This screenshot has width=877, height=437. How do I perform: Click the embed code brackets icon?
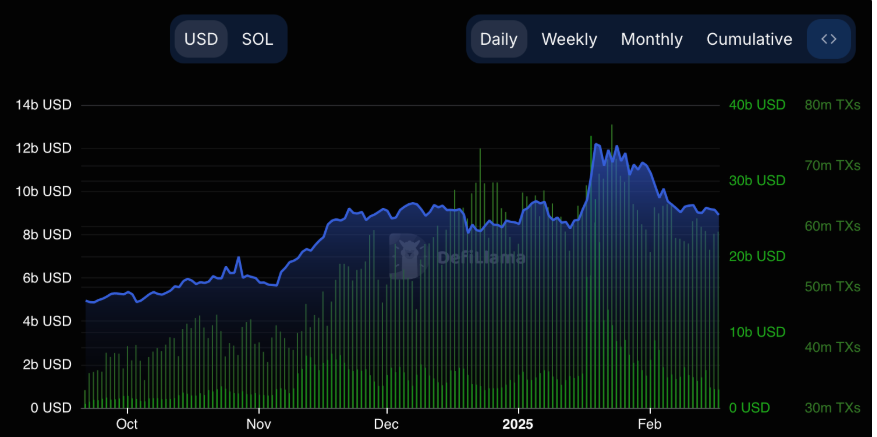pyautogui.click(x=828, y=39)
